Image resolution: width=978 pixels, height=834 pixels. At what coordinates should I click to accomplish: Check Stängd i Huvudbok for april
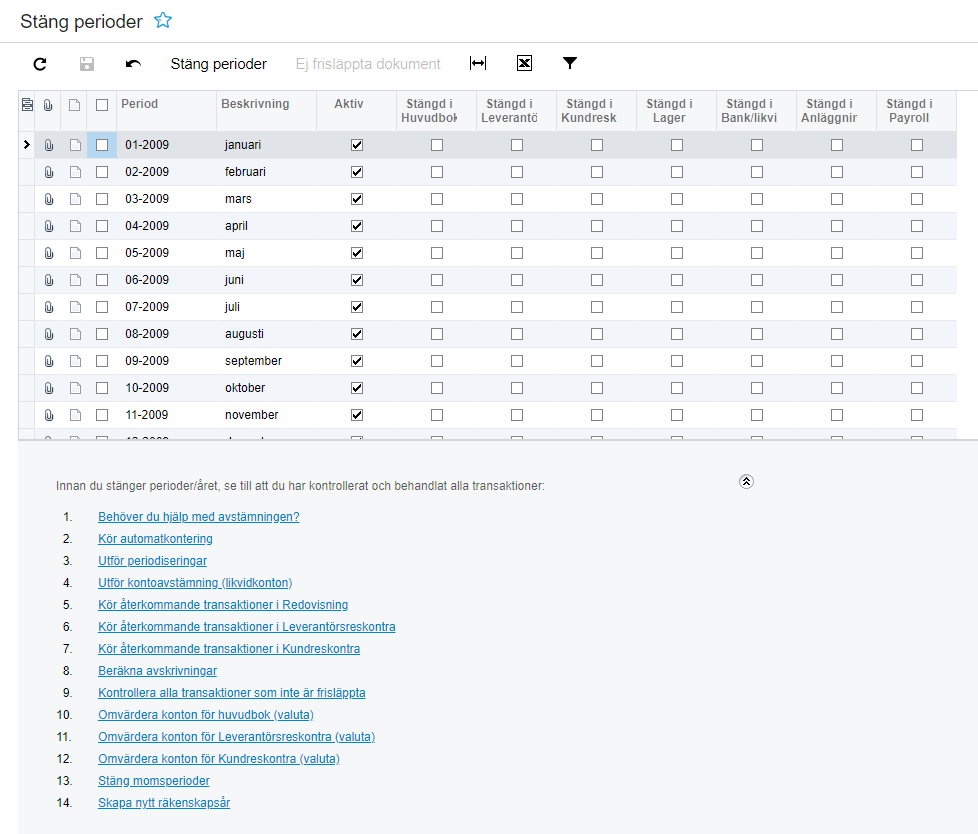[437, 226]
